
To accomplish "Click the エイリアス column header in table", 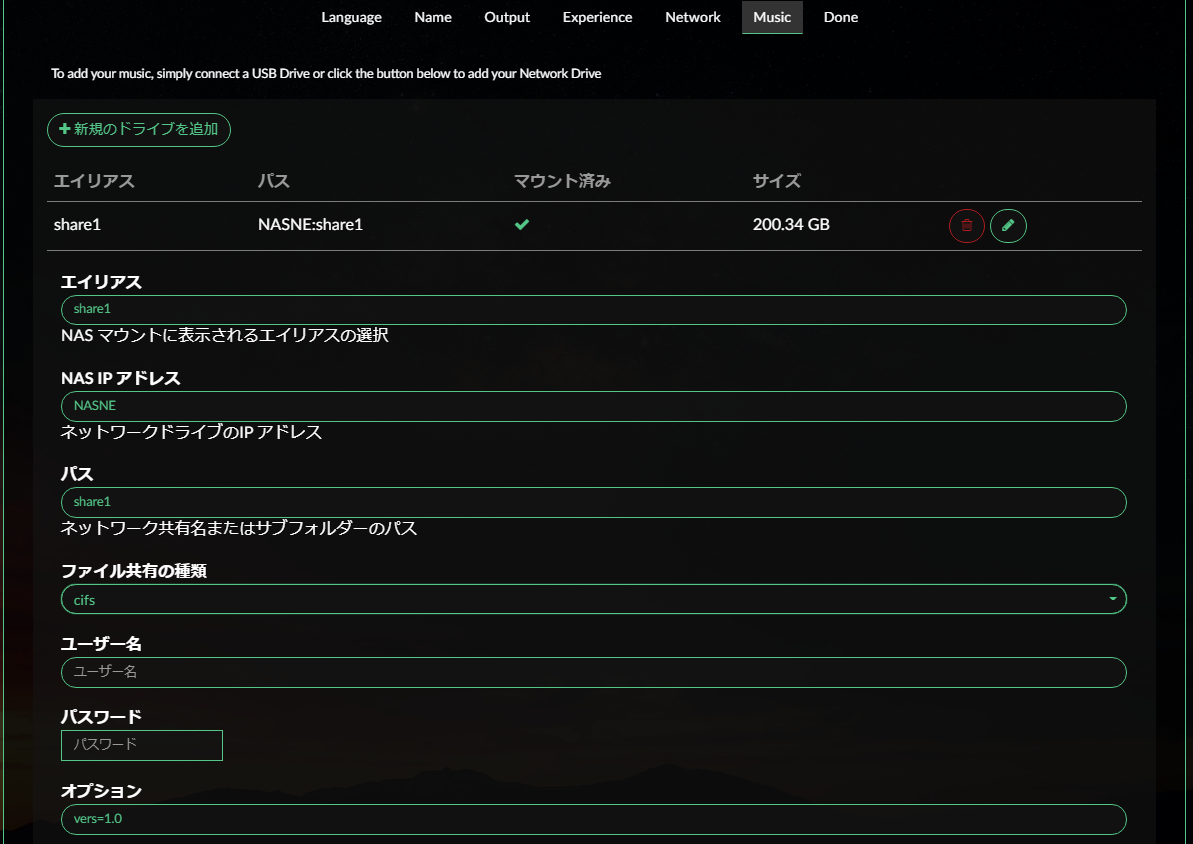I will point(94,181).
